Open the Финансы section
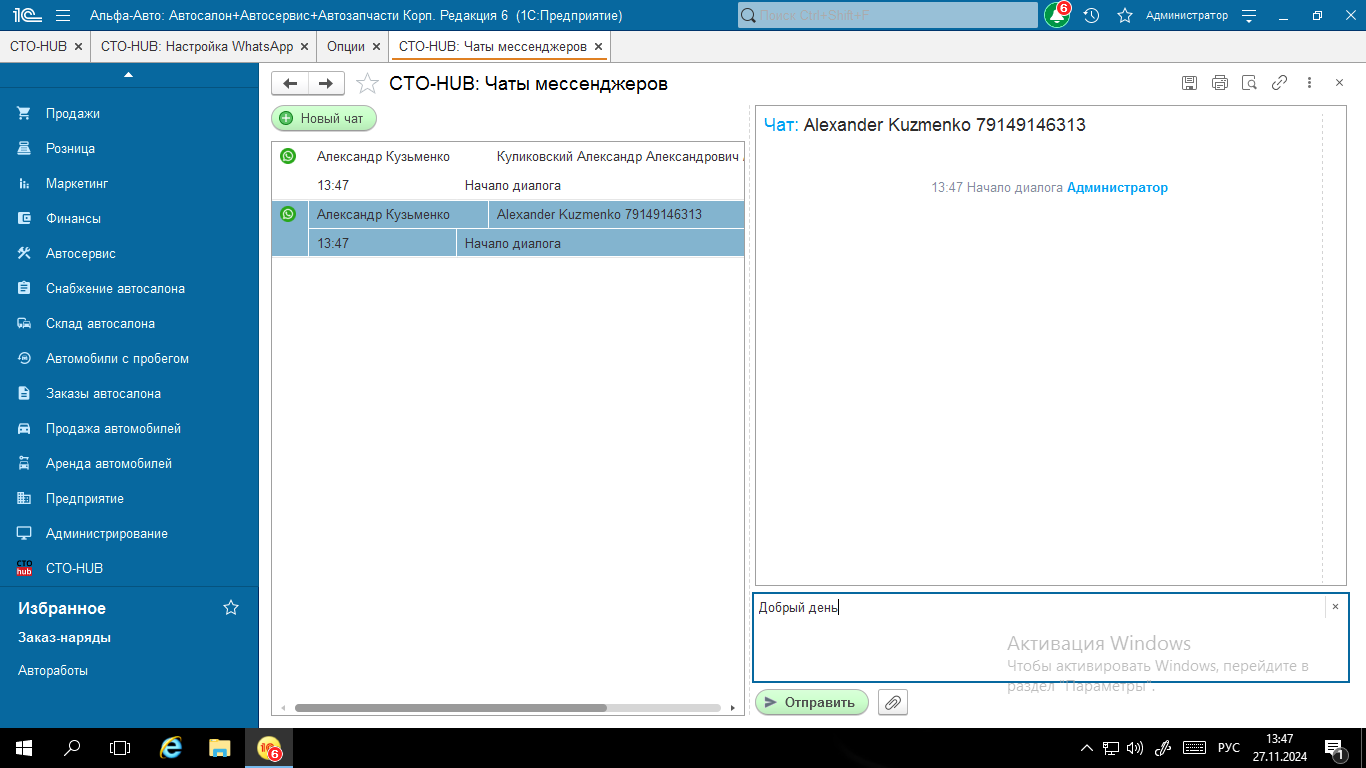1366x768 pixels. [x=129, y=219]
